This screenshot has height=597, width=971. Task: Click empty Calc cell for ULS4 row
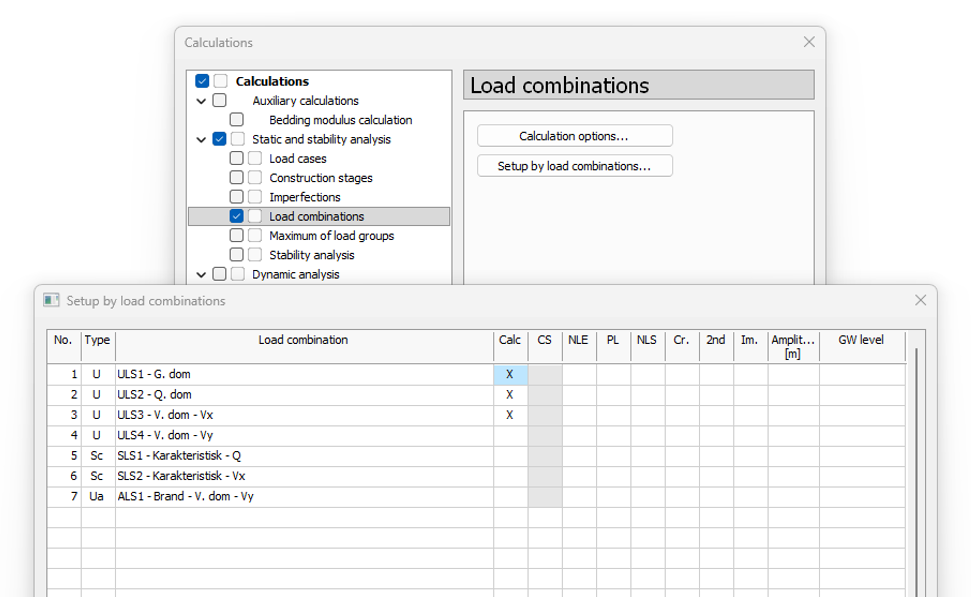click(x=510, y=435)
